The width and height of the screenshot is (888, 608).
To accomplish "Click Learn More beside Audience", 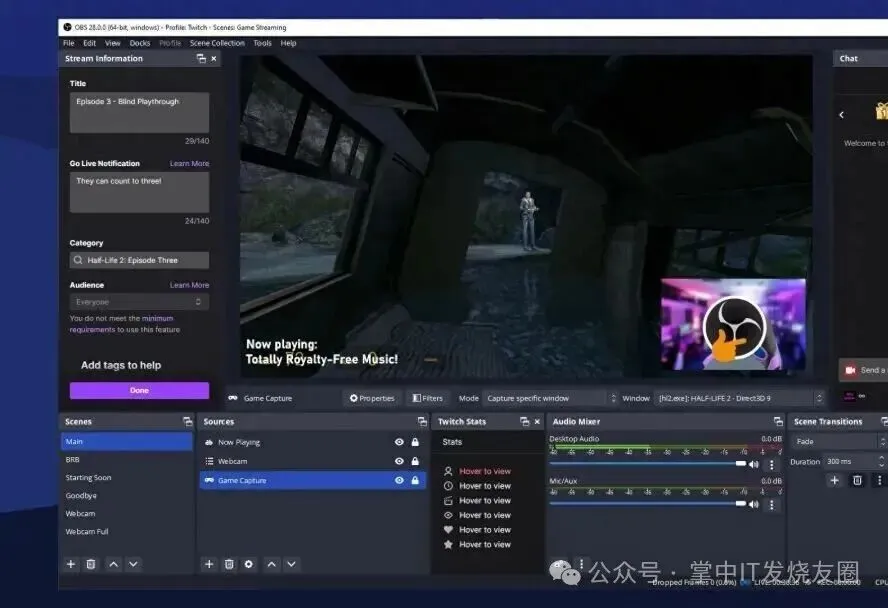I will pyautogui.click(x=189, y=285).
